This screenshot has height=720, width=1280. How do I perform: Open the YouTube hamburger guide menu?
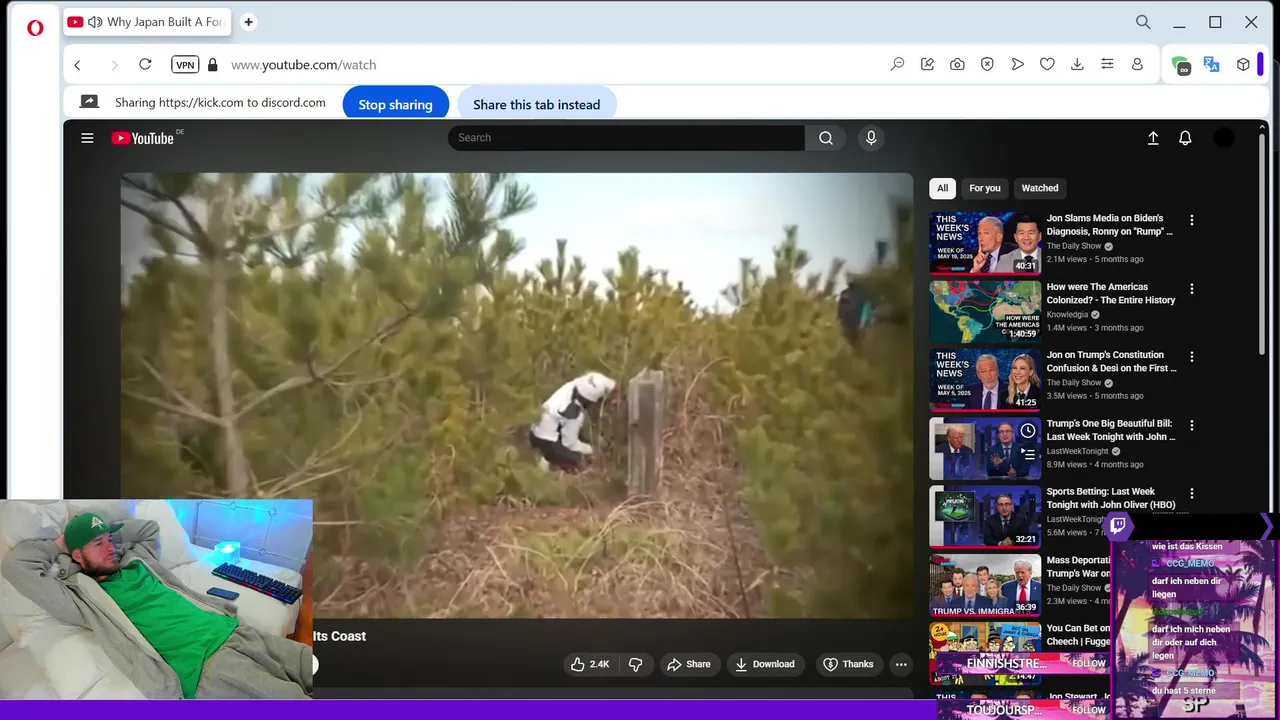87,138
